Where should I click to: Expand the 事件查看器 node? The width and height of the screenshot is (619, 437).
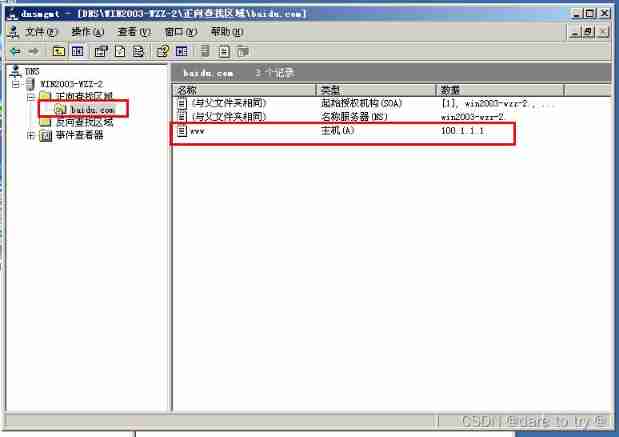coord(31,136)
